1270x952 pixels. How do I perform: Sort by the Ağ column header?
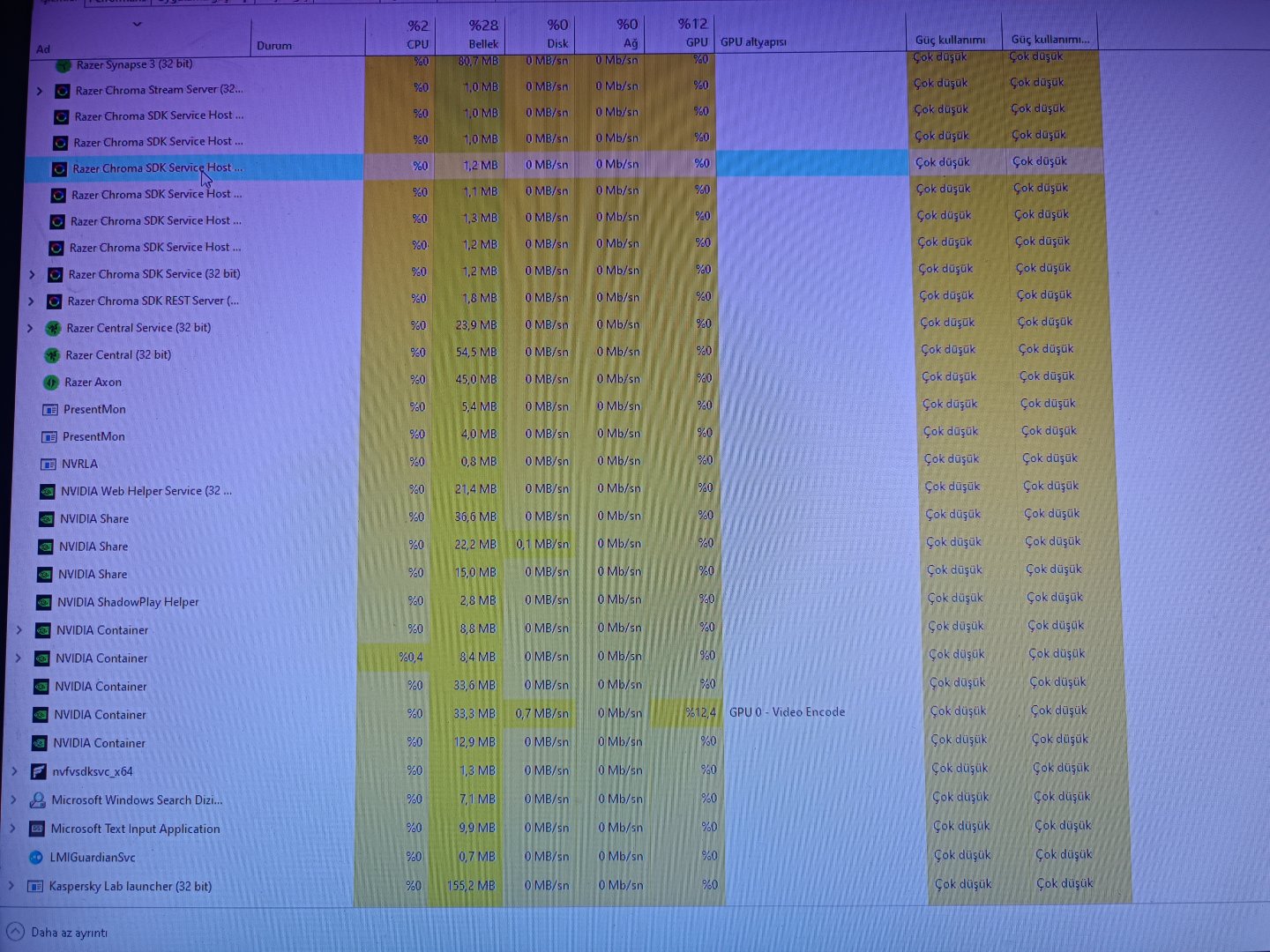coord(609,34)
